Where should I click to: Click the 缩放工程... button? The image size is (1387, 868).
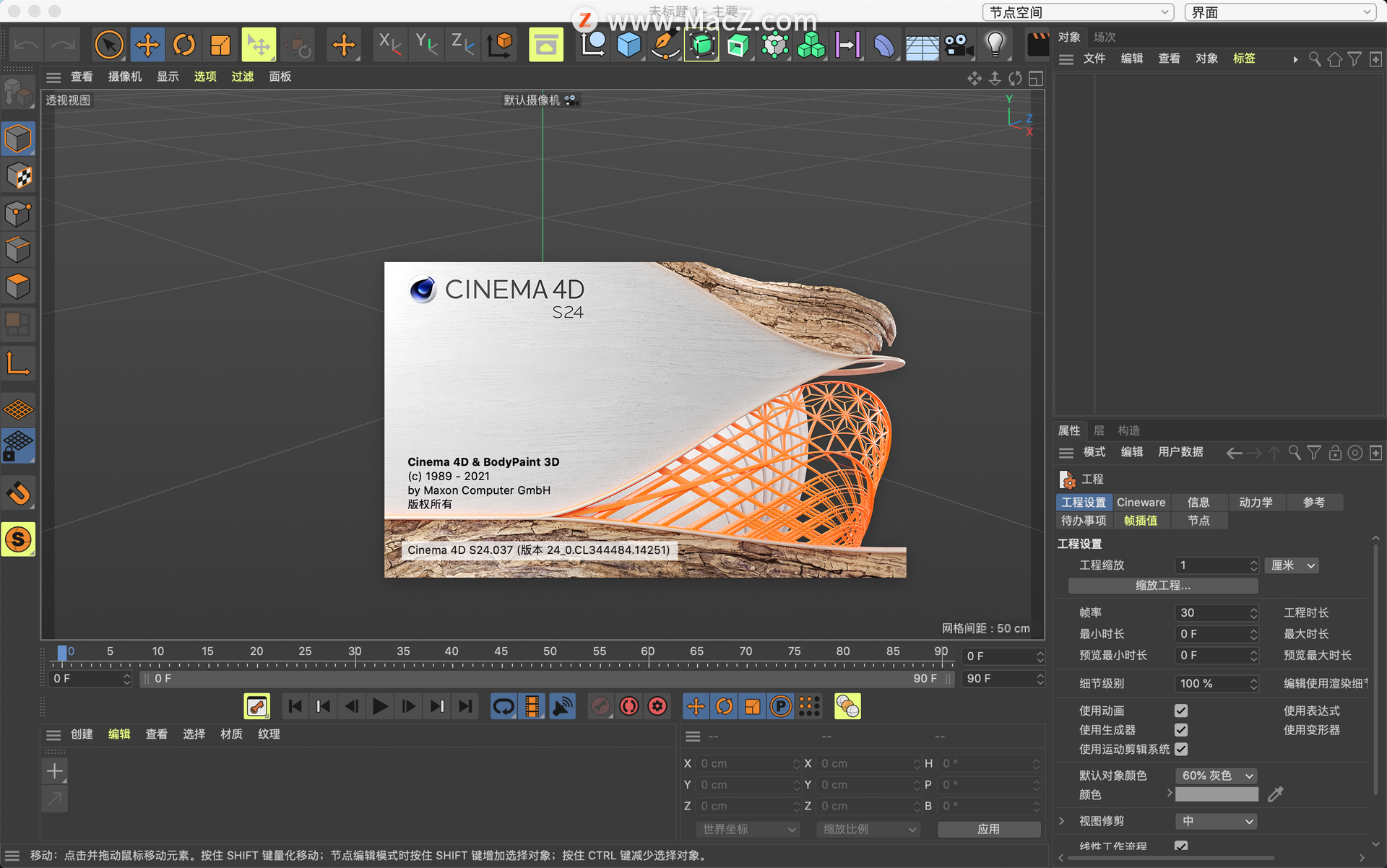coord(1163,586)
